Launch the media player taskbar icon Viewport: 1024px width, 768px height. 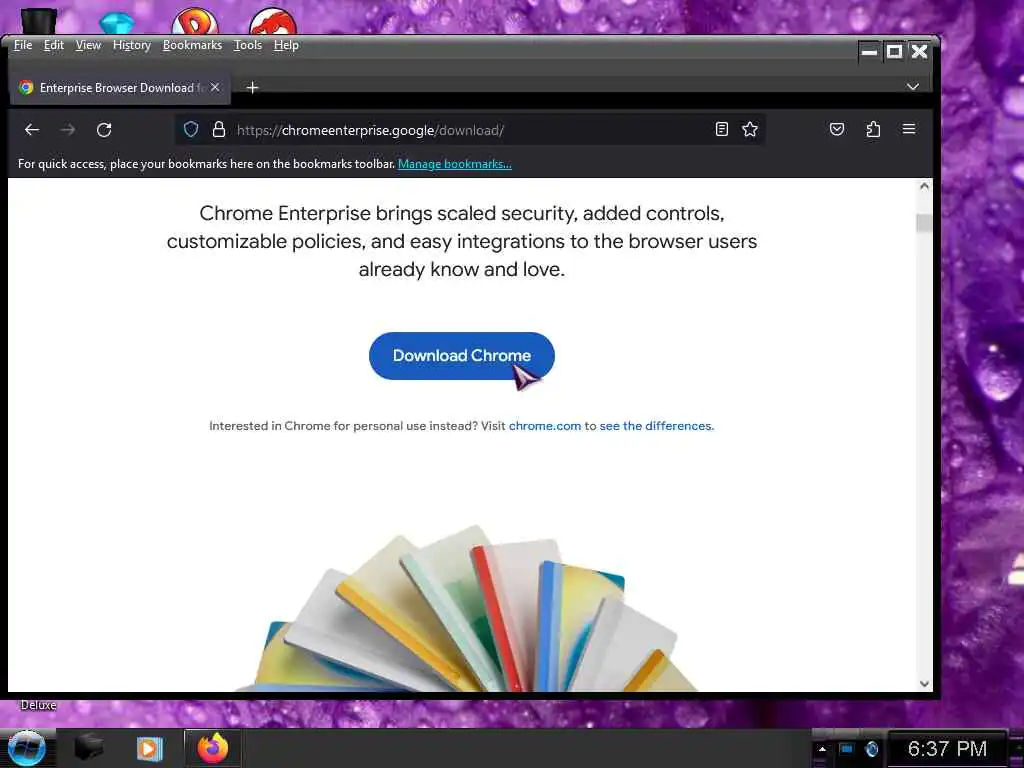[149, 748]
